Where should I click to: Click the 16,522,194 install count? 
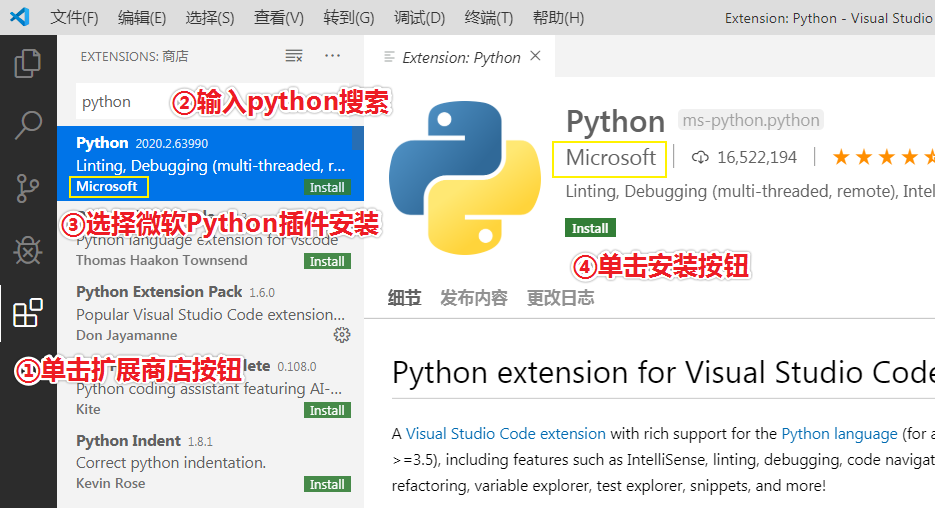click(757, 157)
